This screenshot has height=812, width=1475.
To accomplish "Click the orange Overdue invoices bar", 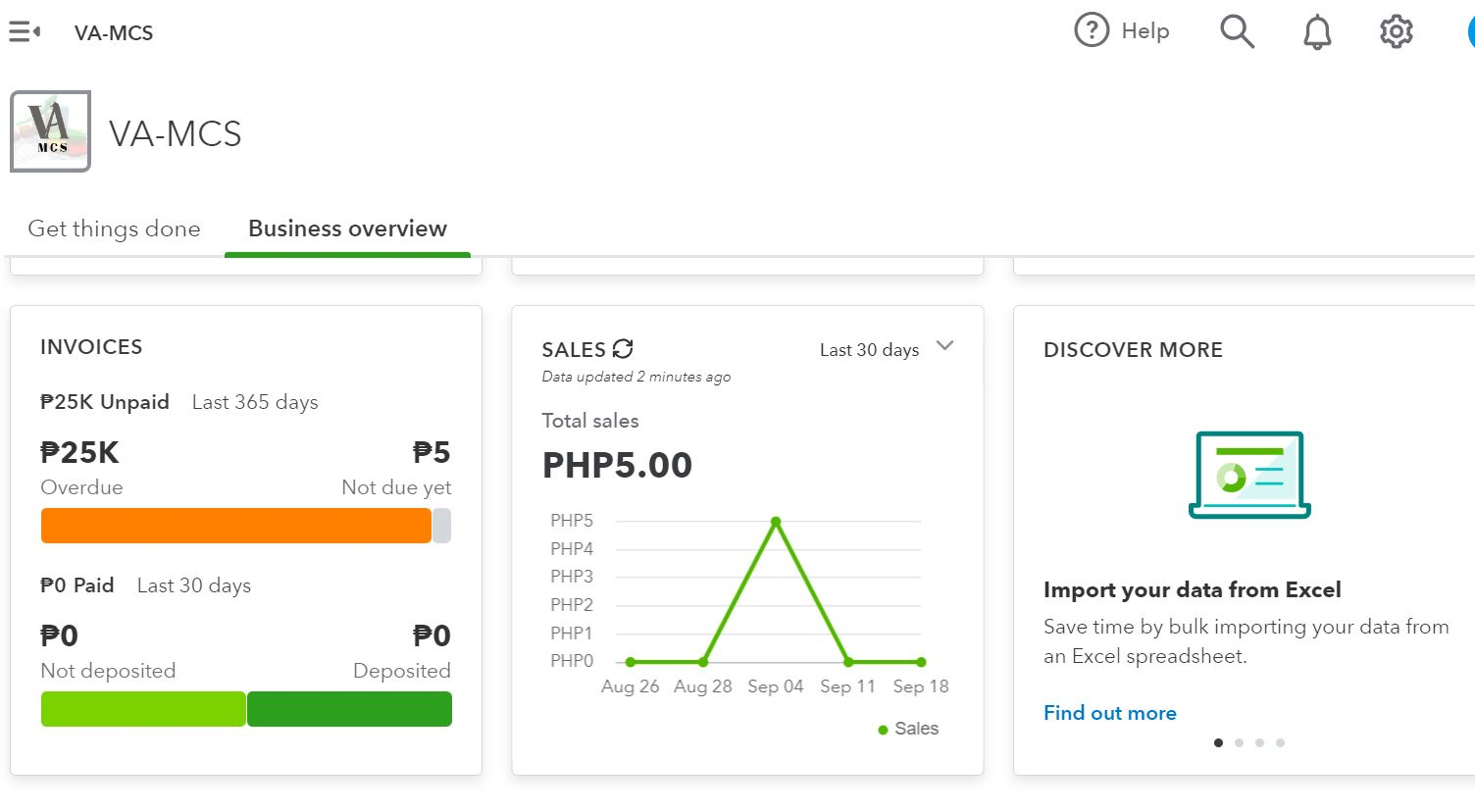I will pos(235,526).
